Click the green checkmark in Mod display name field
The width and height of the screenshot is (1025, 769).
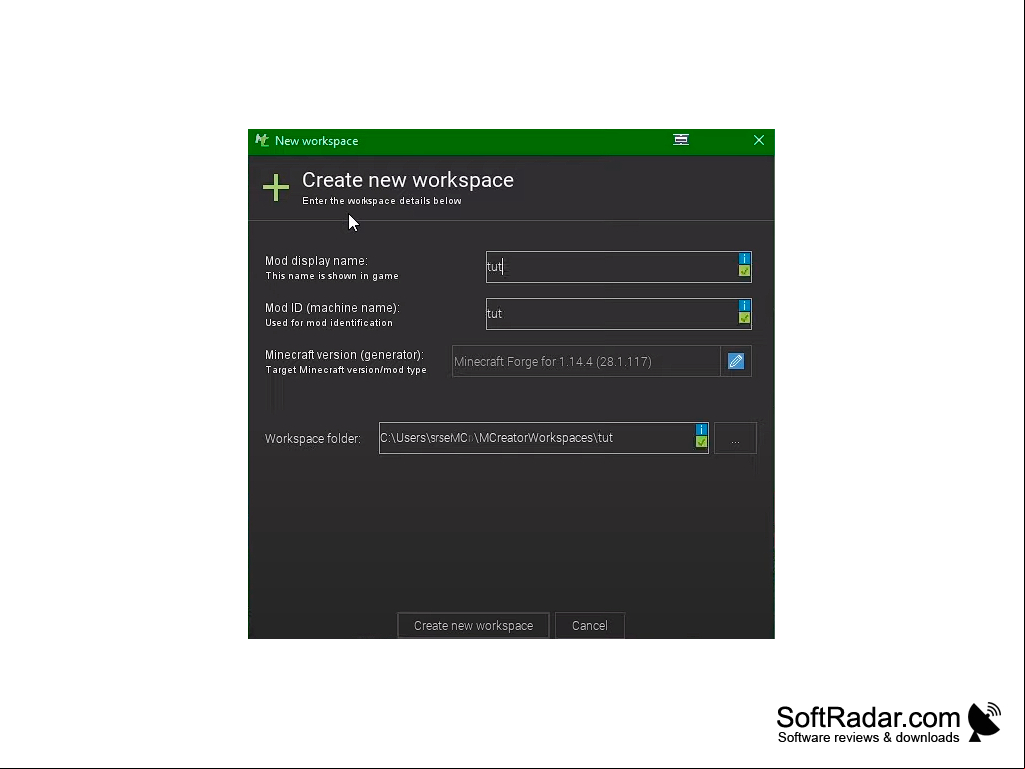744,271
